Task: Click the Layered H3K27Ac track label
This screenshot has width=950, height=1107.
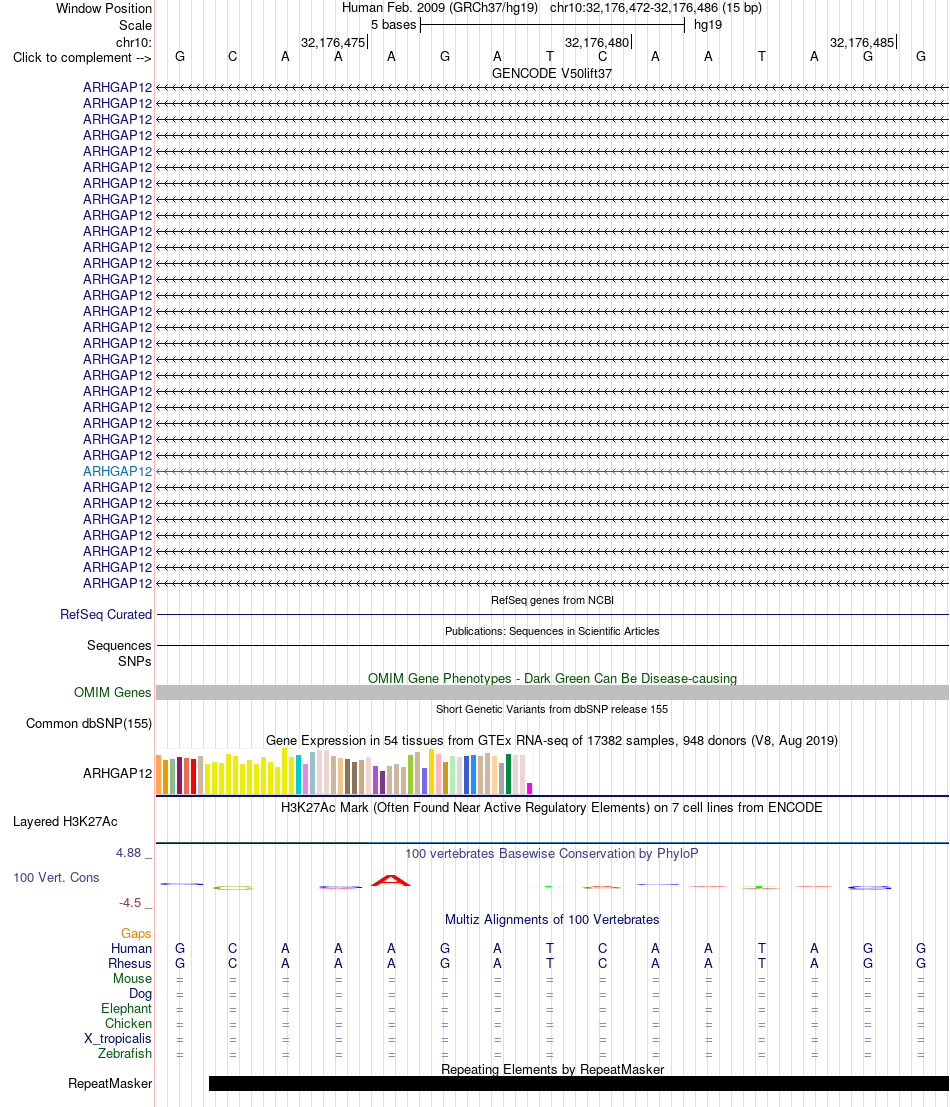Action: tap(65, 822)
